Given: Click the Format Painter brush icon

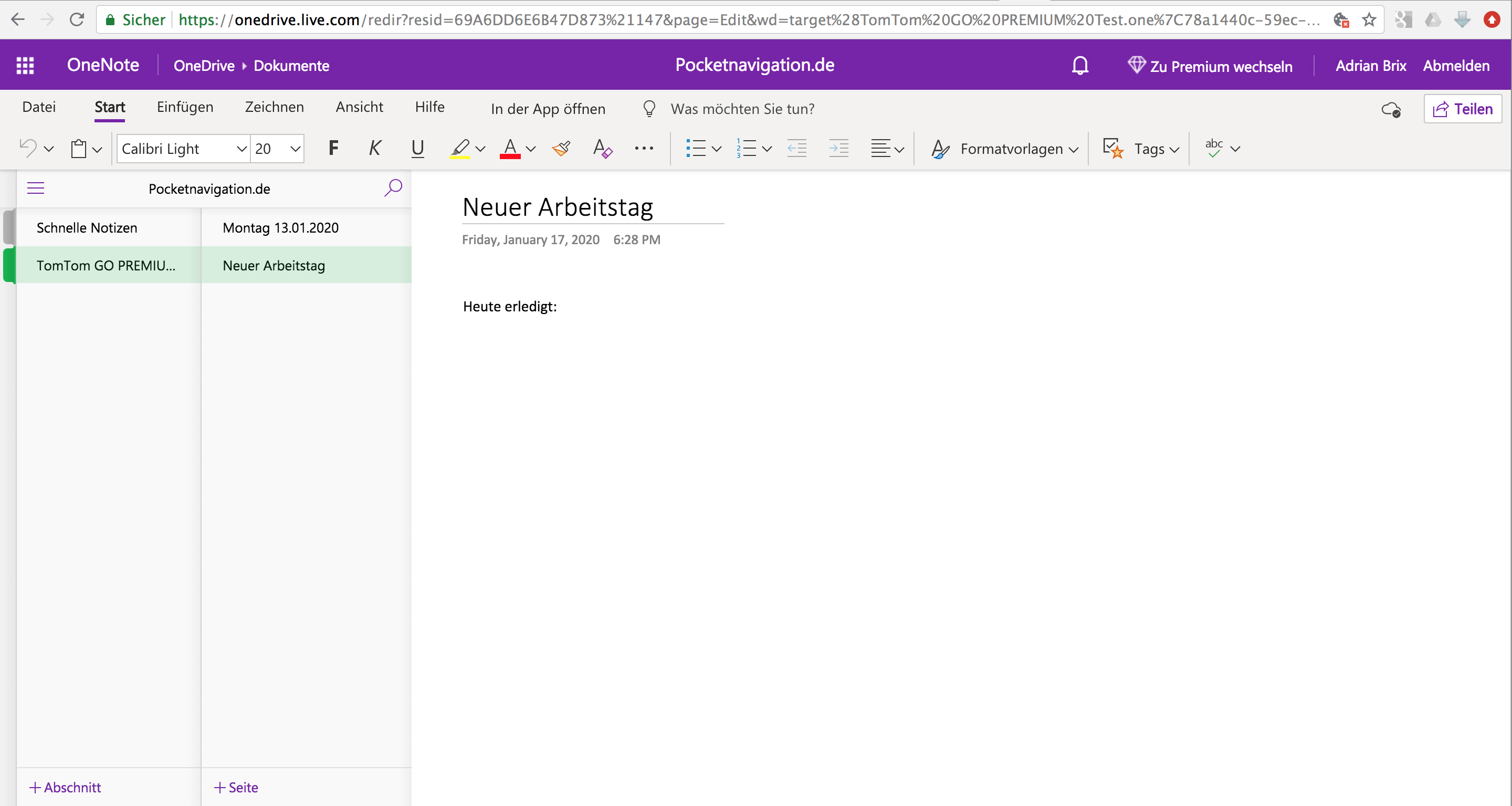Looking at the screenshot, I should point(561,149).
